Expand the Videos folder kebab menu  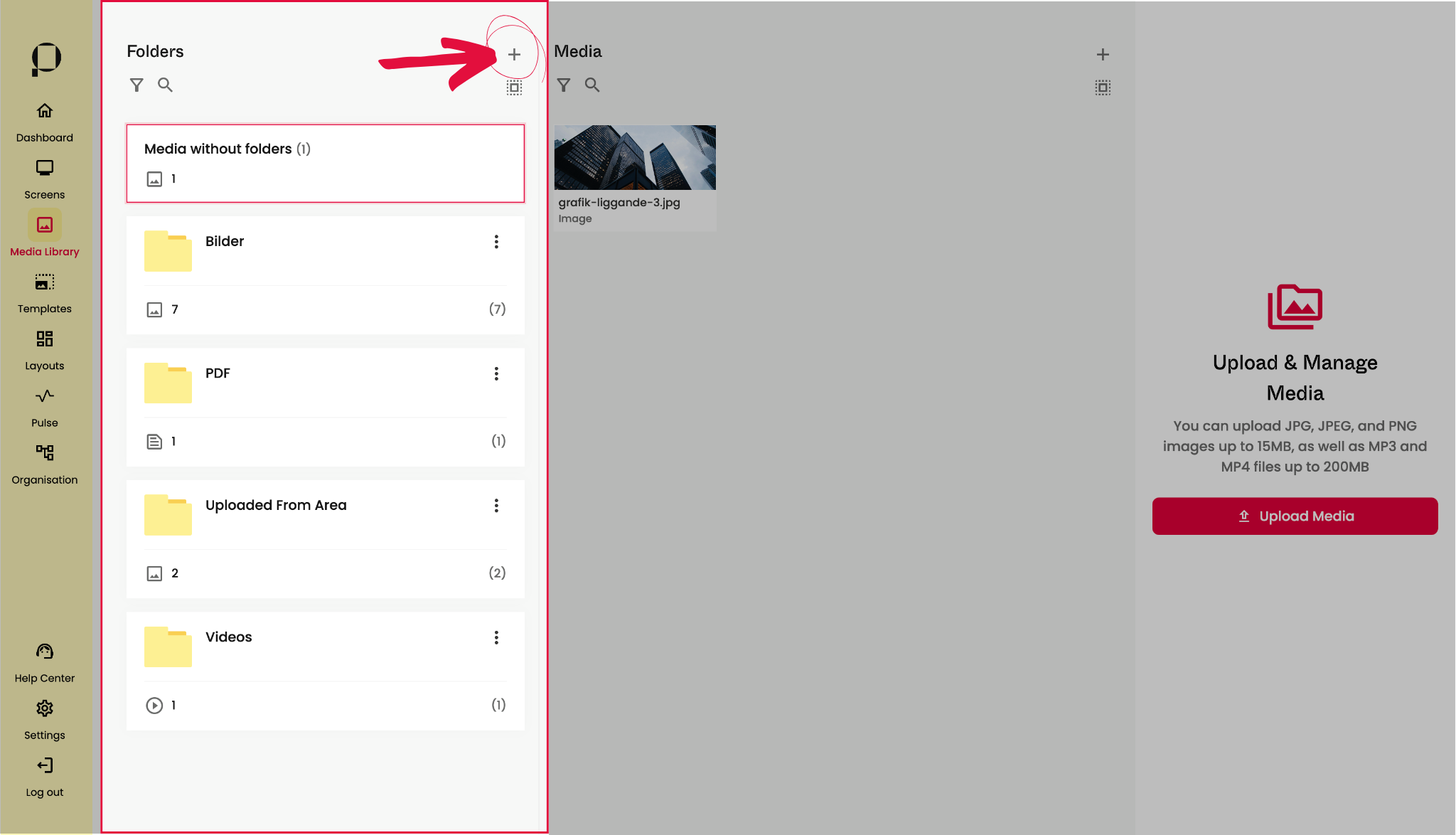(x=496, y=638)
